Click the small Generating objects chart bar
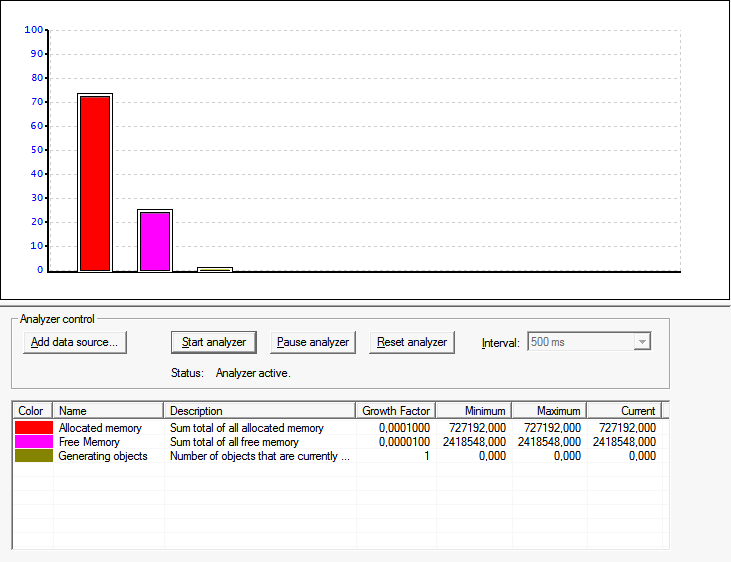This screenshot has height=562, width=731. click(x=215, y=270)
